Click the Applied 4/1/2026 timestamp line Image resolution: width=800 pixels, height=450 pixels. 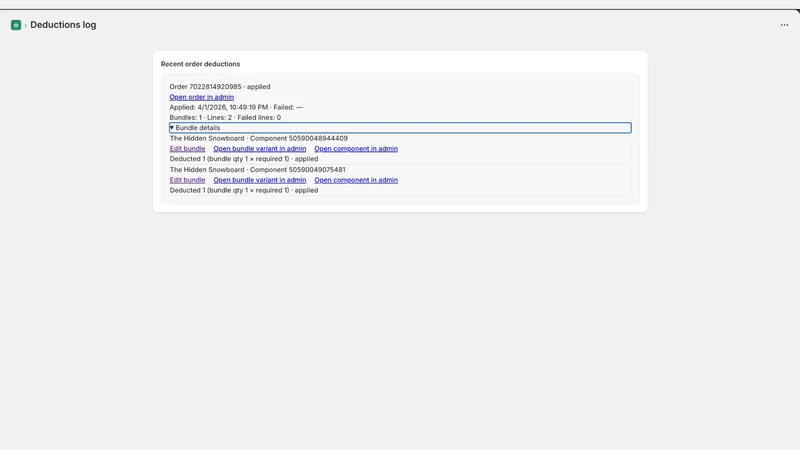pos(236,107)
